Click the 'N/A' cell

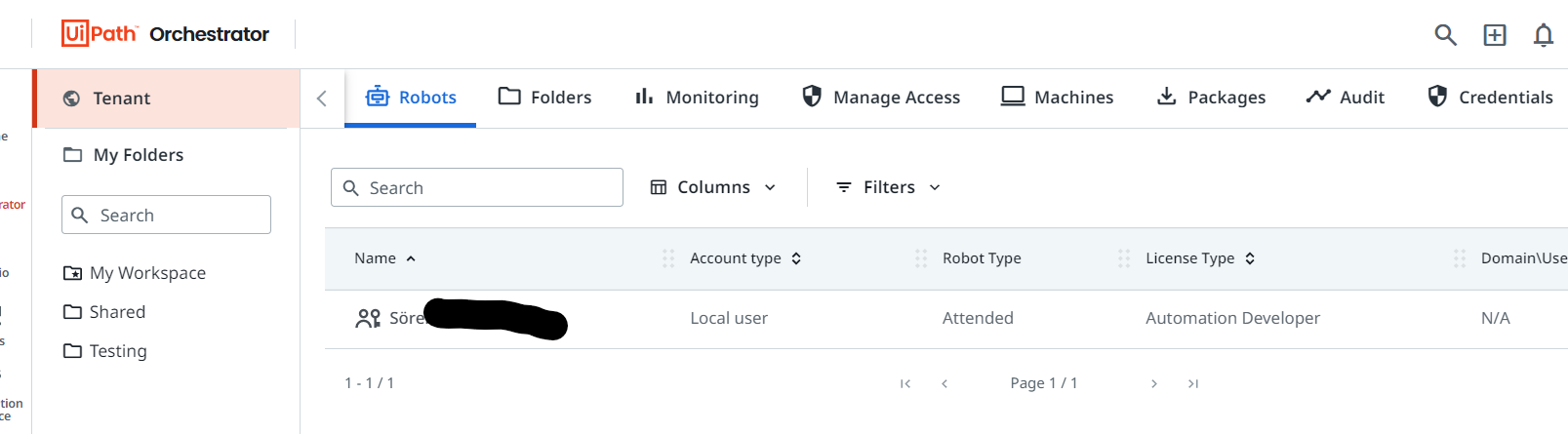[x=1495, y=318]
